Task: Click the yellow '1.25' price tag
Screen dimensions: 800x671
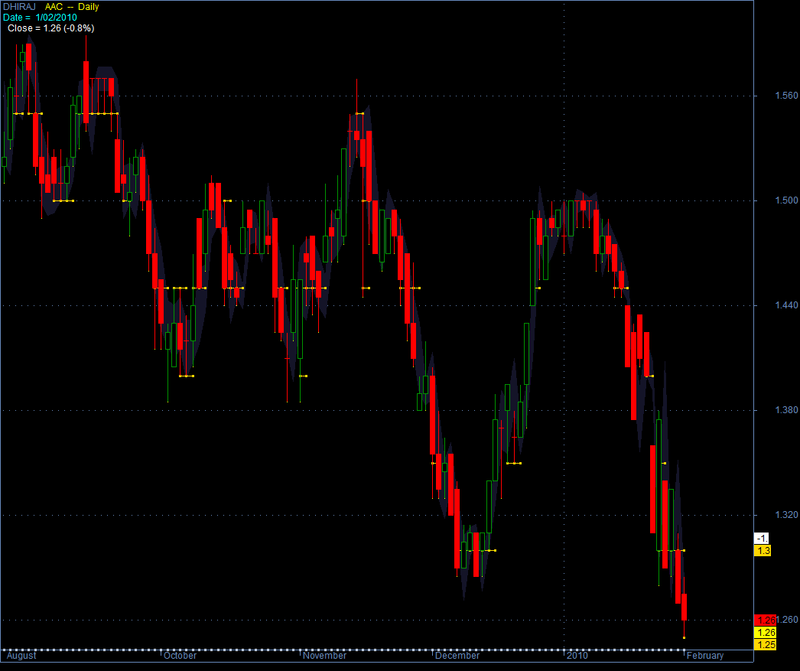Action: [x=765, y=644]
